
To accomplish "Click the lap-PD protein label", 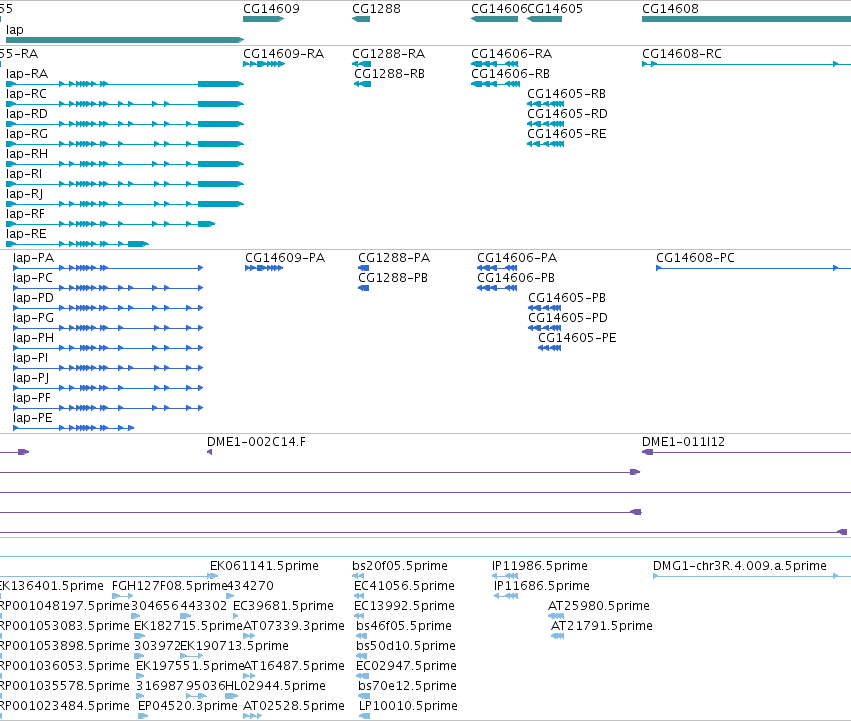I will tap(34, 298).
